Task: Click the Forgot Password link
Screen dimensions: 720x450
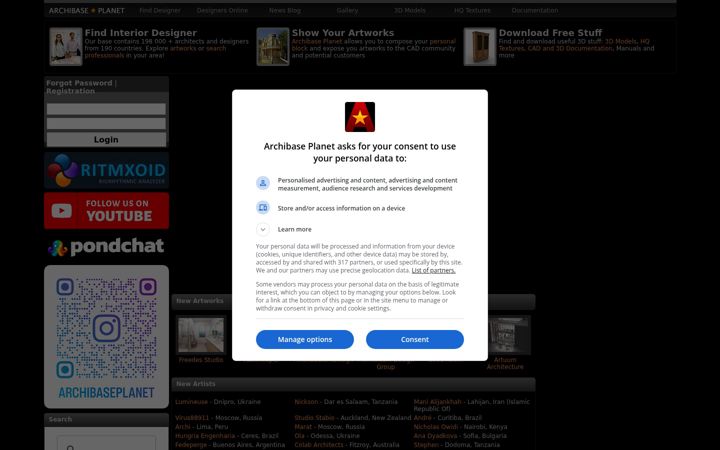Action: click(x=79, y=83)
